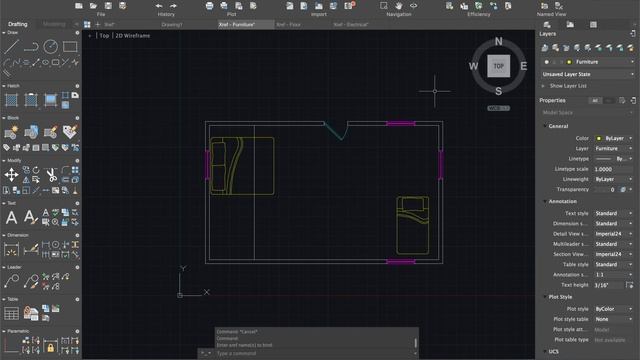This screenshot has width=640, height=360.
Task: Collapse the Annotation properties section
Action: (545, 202)
